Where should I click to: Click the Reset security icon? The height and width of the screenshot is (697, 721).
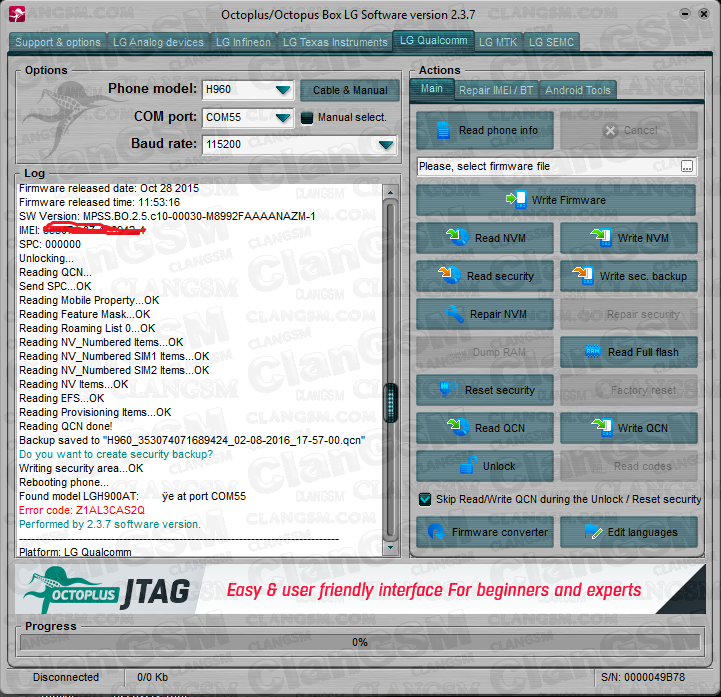(x=447, y=388)
